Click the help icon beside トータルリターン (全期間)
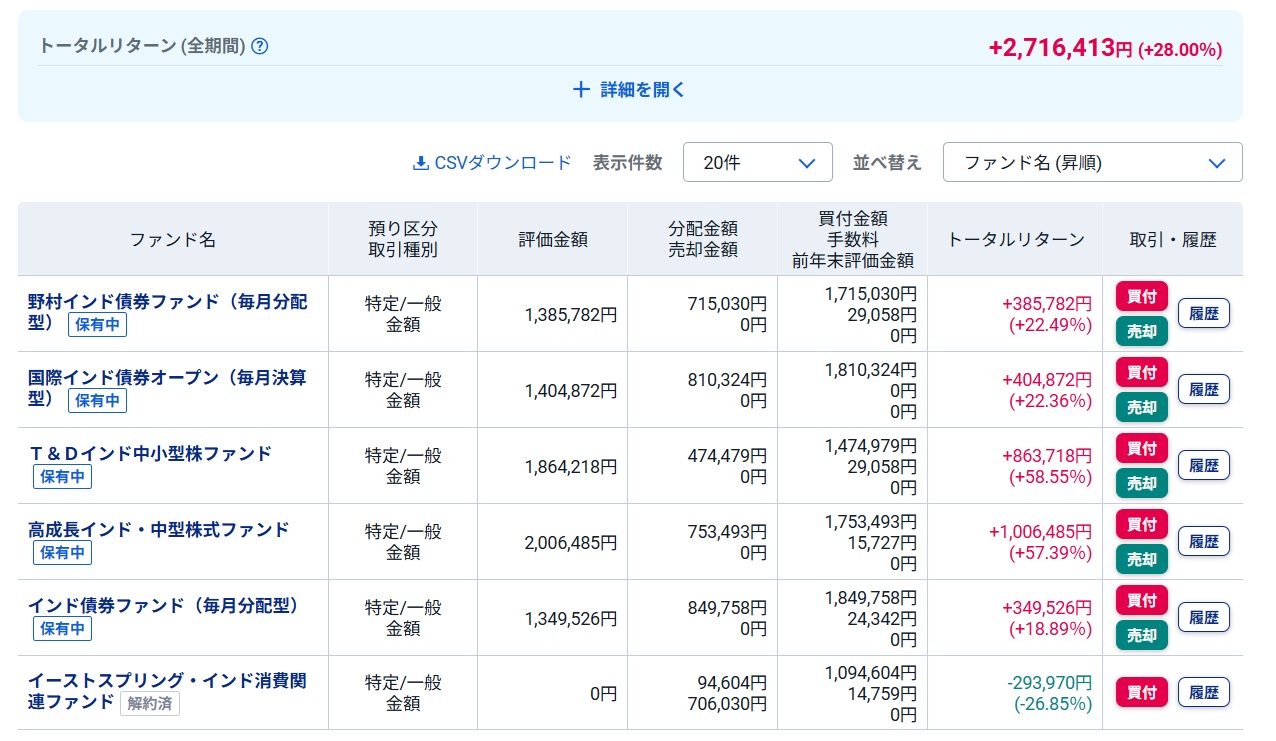1276x741 pixels. point(260,46)
